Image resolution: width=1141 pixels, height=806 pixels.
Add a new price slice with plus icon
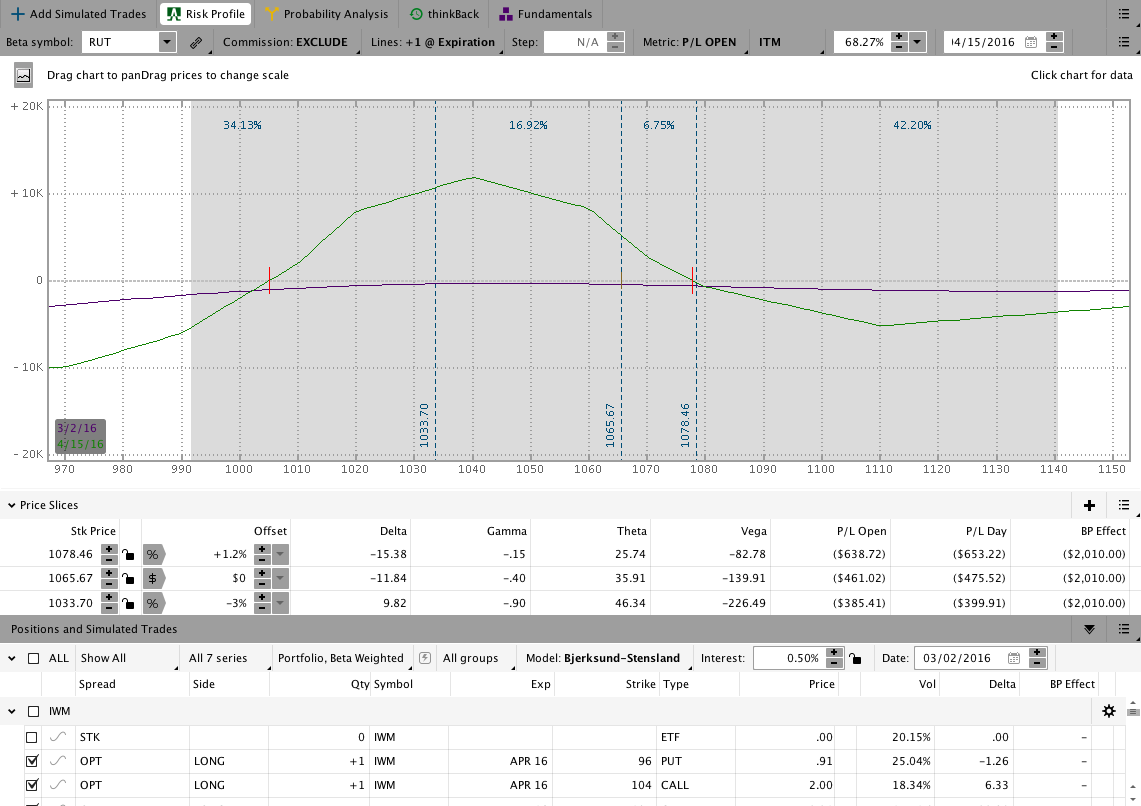click(1089, 505)
